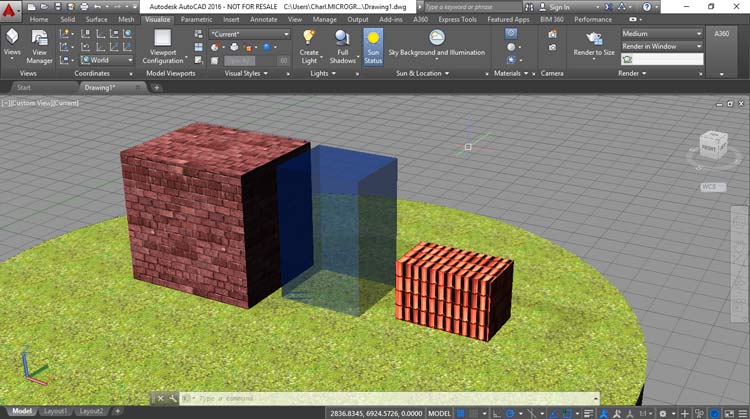
Task: Toggle the MODEL space status bar button
Action: 437,412
